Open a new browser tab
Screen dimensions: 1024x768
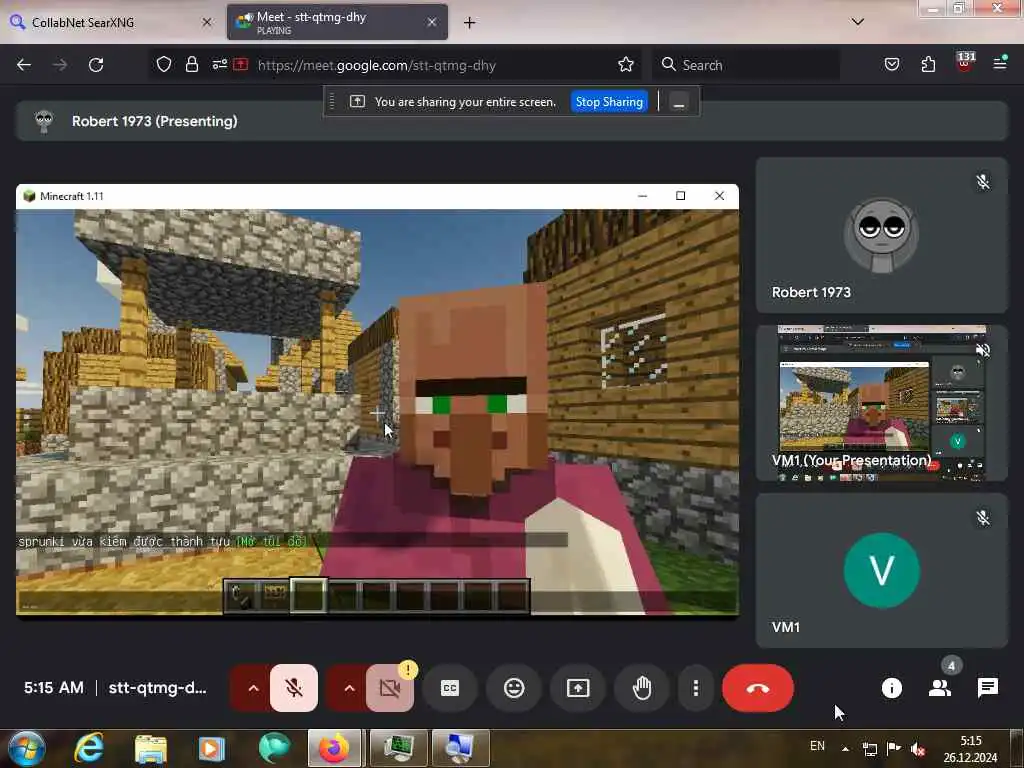pos(469,22)
